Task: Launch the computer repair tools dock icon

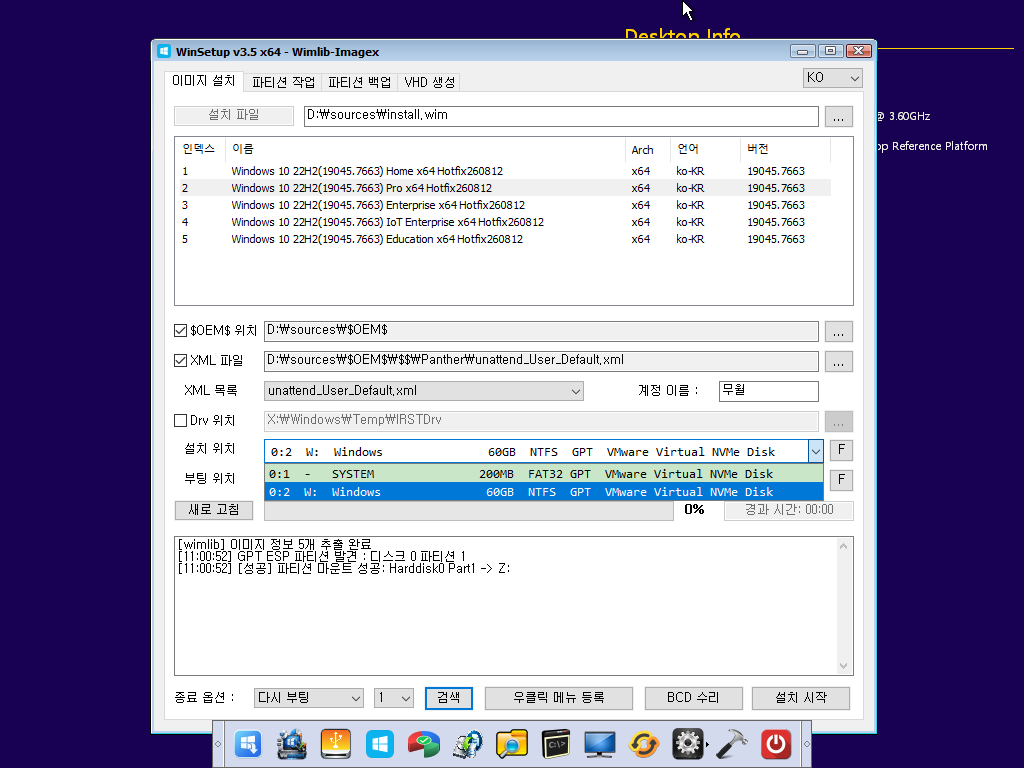Action: 292,744
